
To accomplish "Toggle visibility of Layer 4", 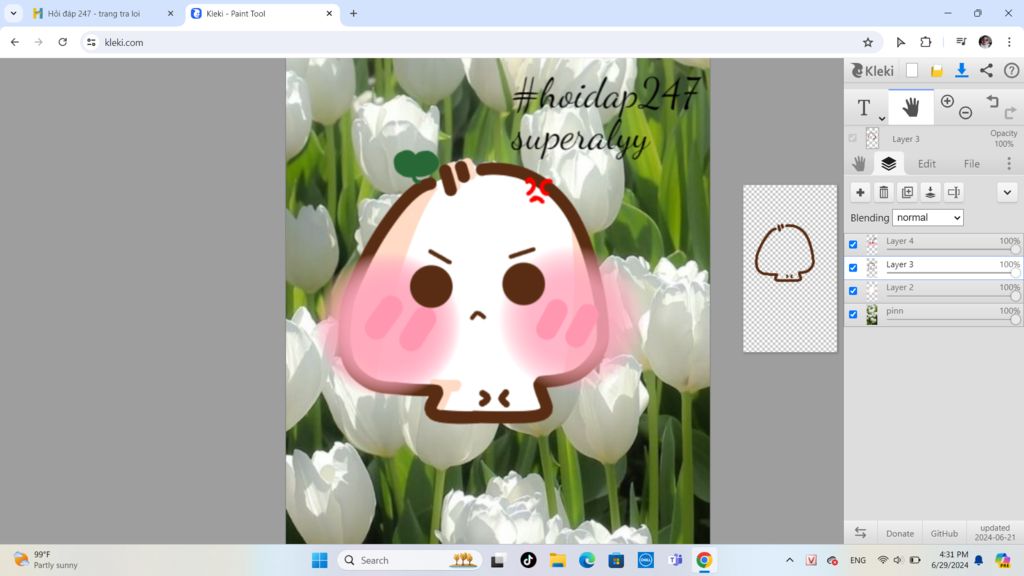I will 853,244.
